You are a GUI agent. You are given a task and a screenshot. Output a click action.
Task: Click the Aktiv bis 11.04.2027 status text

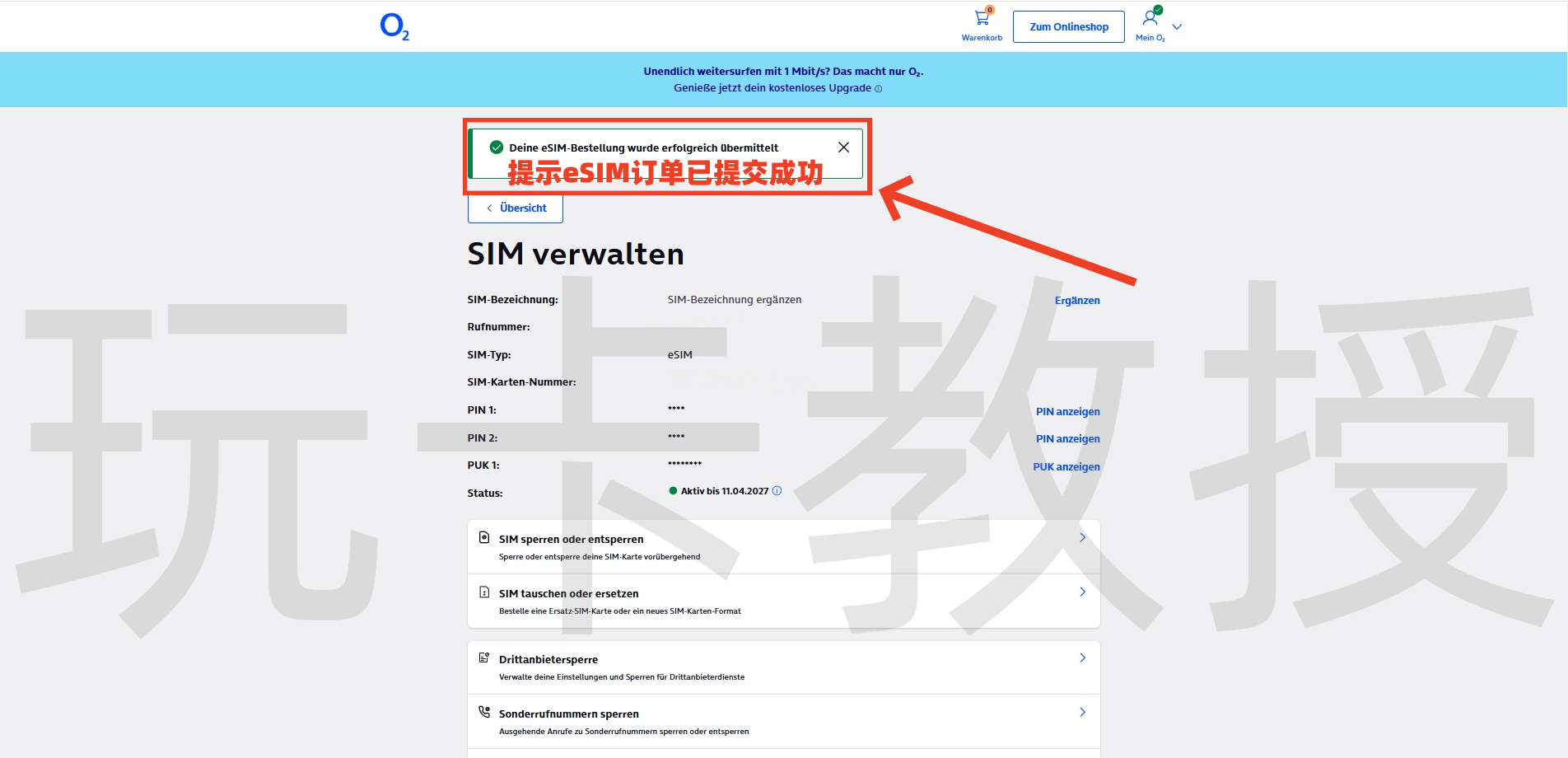point(725,491)
